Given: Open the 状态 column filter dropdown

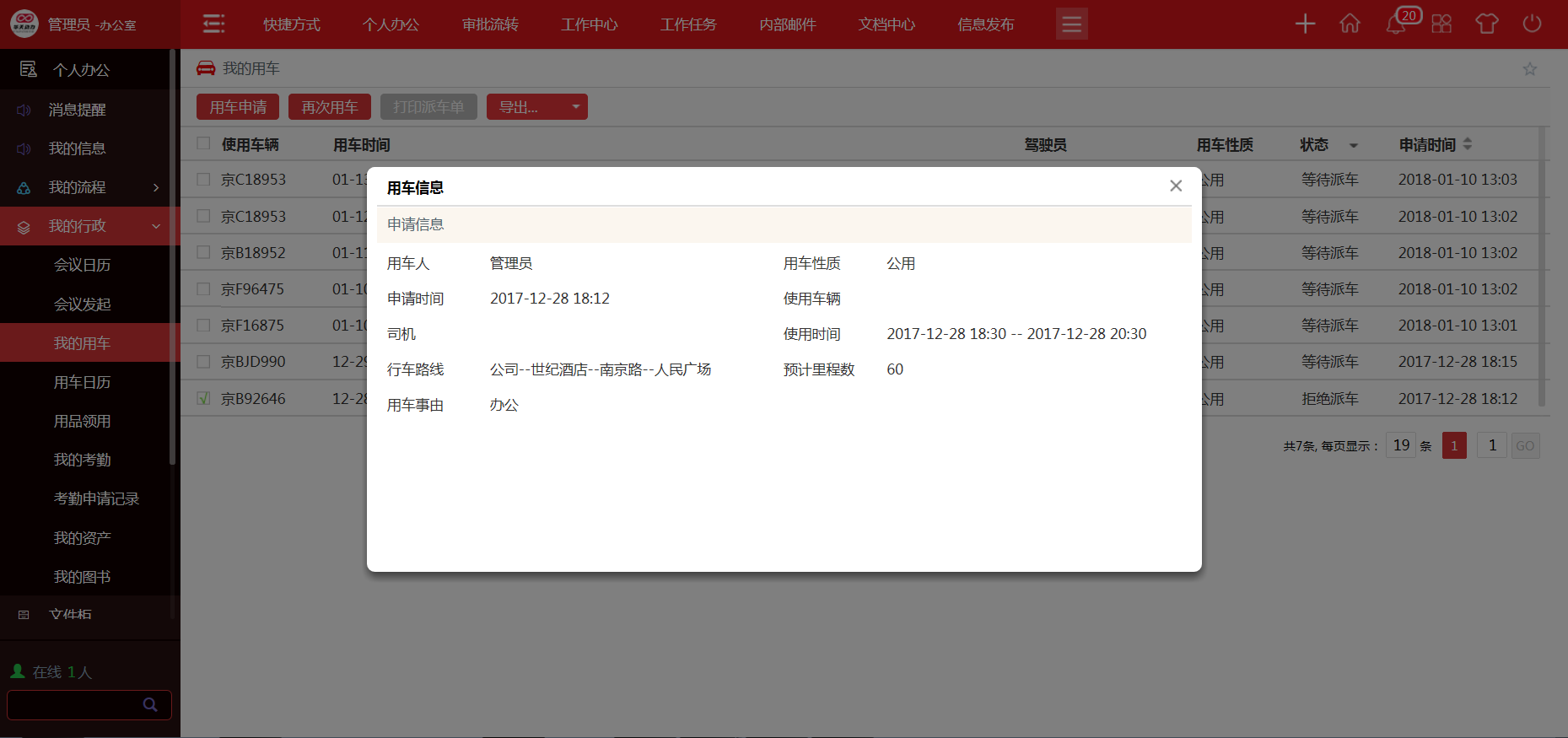Looking at the screenshot, I should 1353,145.
